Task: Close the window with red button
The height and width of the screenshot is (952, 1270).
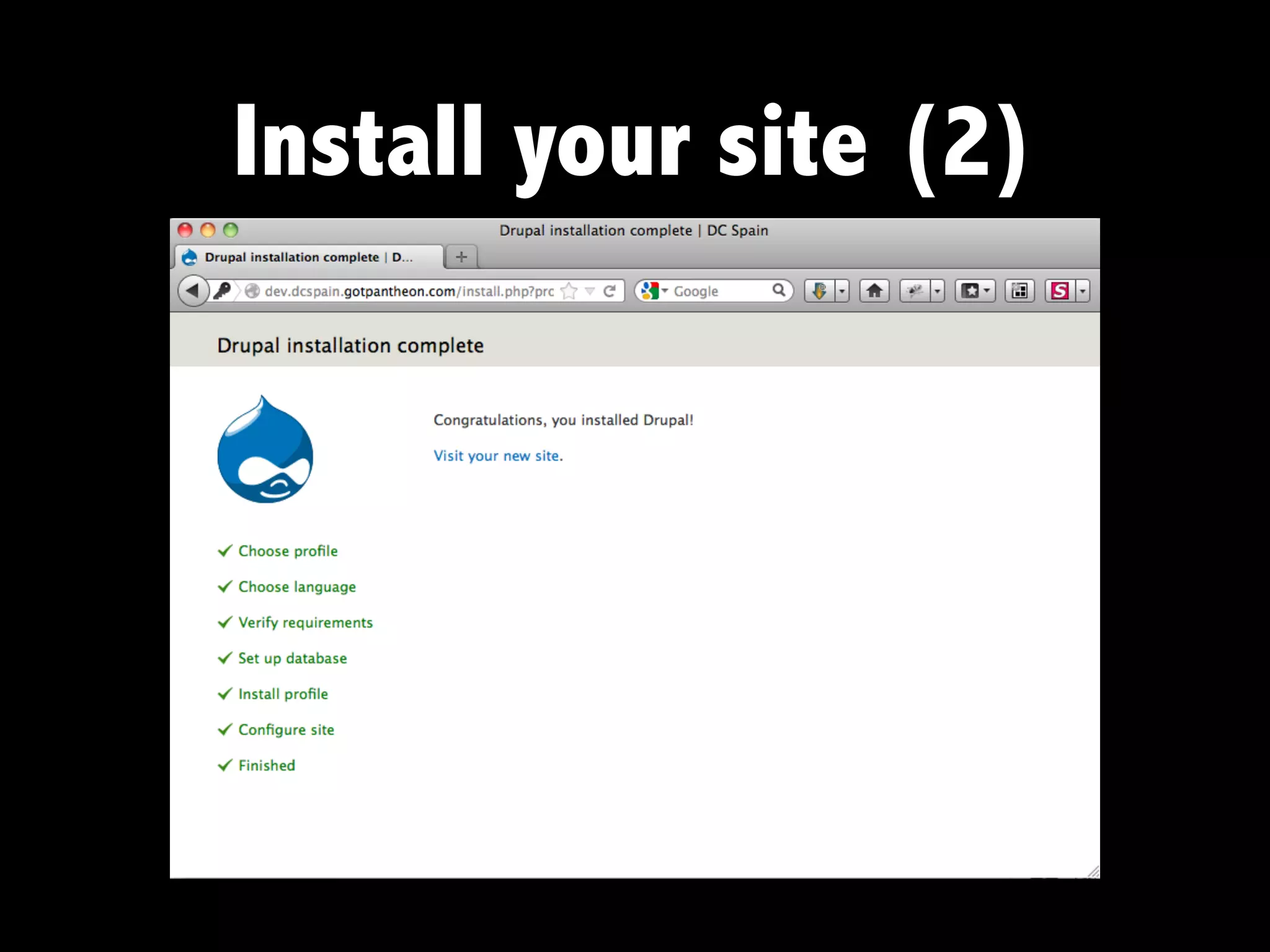Action: pos(185,230)
